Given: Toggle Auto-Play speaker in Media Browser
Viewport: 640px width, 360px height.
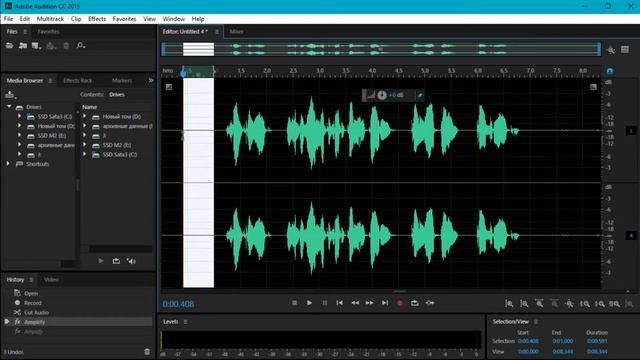Looking at the screenshot, I should [131, 261].
